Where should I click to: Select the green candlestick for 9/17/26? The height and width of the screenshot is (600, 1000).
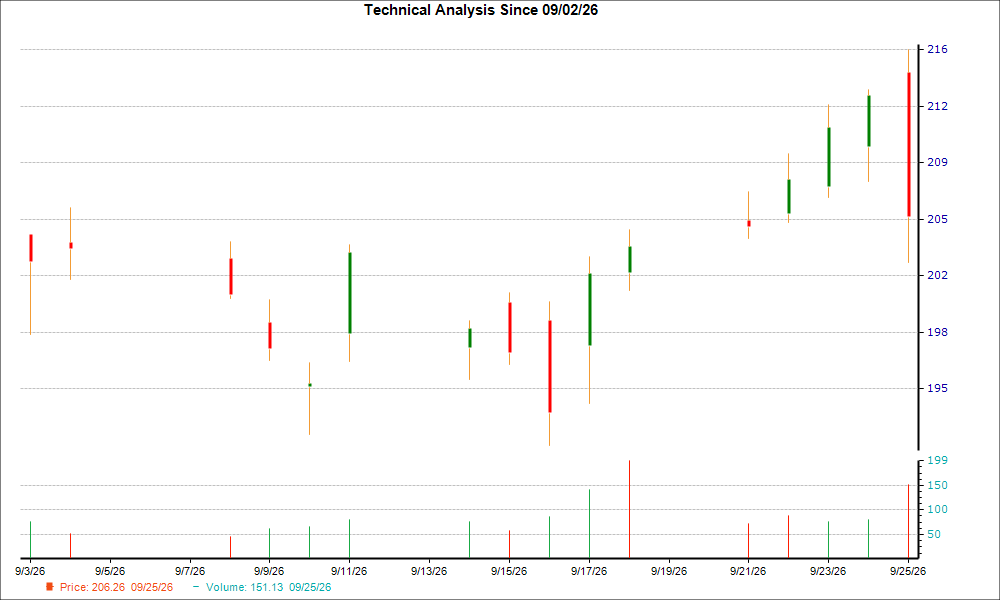[x=590, y=309]
